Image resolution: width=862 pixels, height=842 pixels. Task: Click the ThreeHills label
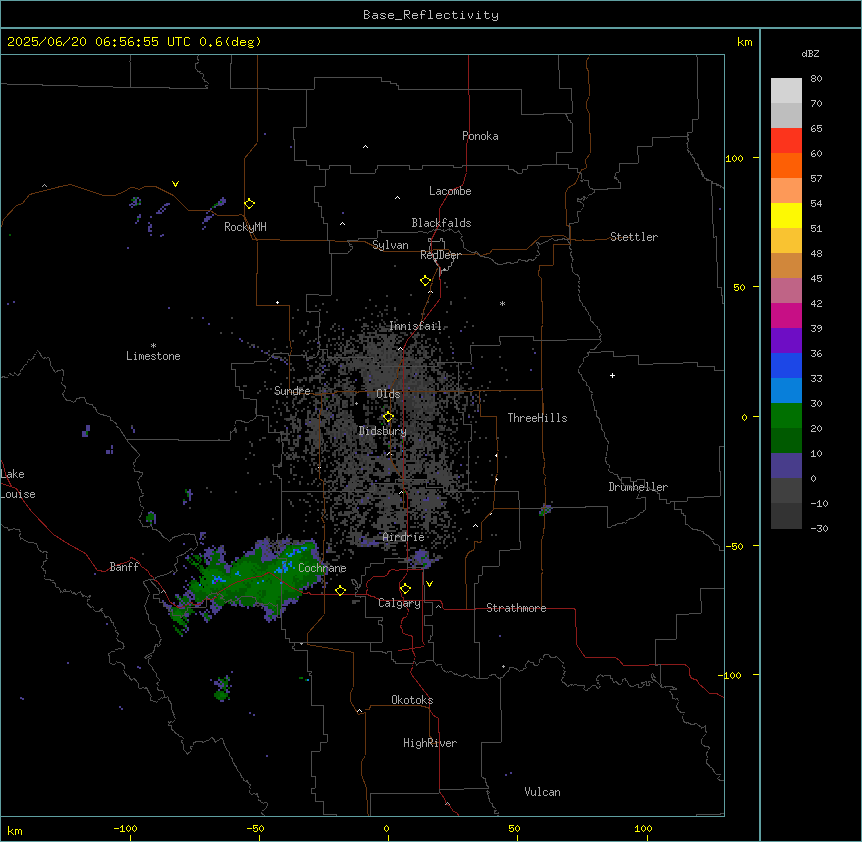[537, 418]
